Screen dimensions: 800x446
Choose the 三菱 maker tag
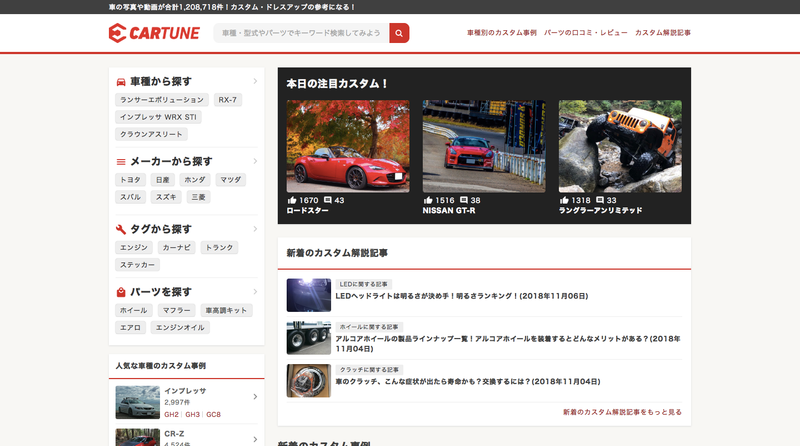[198, 197]
